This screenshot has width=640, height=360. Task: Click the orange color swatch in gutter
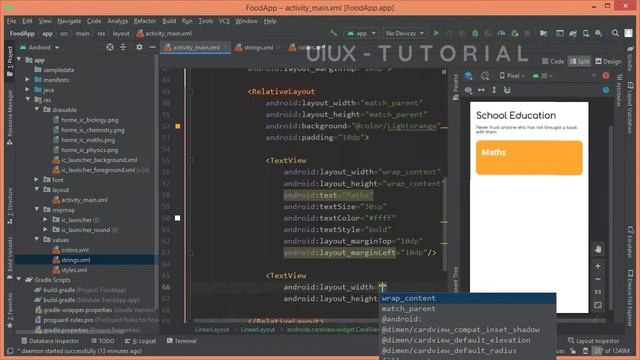point(178,126)
